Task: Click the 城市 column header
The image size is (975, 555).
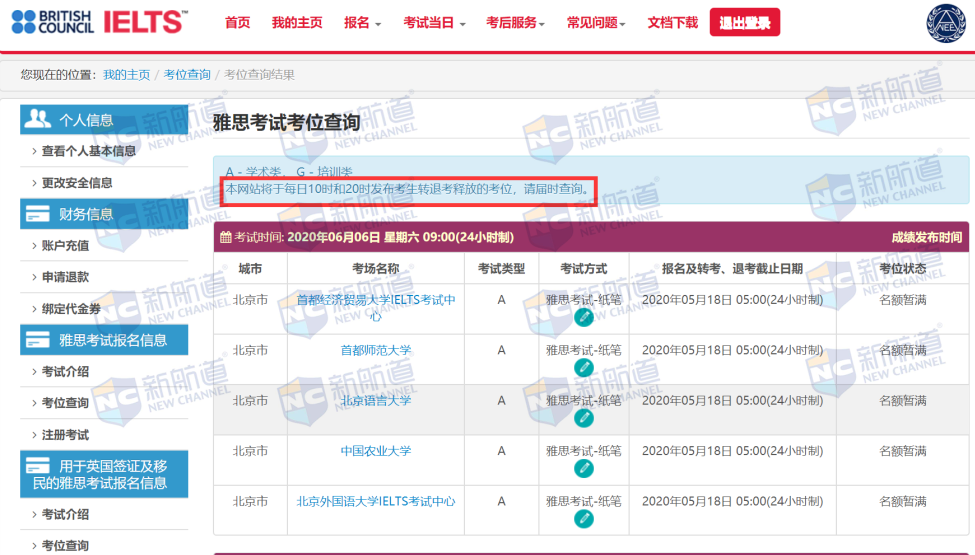Action: tap(250, 268)
